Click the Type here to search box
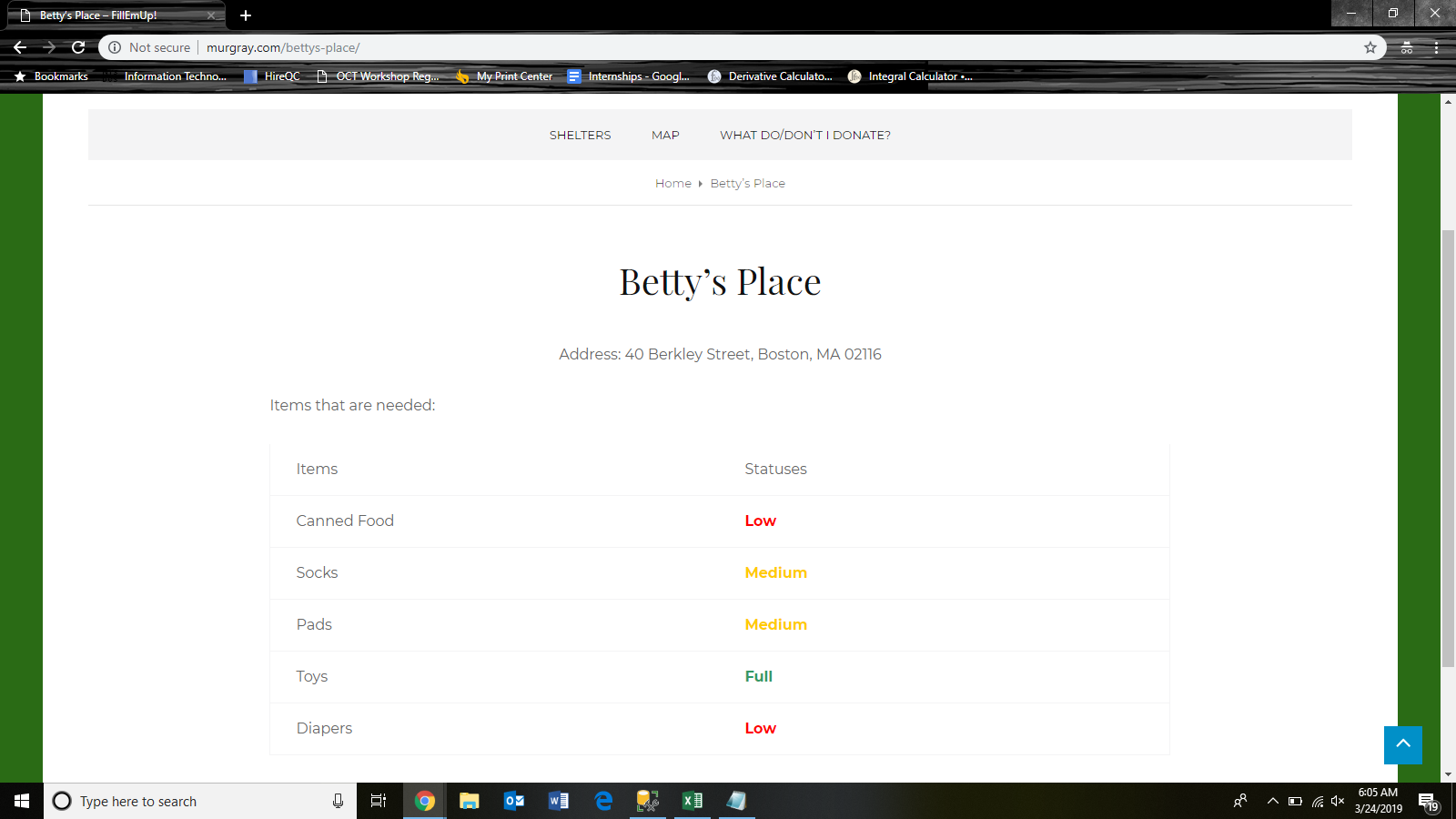The width and height of the screenshot is (1456, 819). [200, 801]
